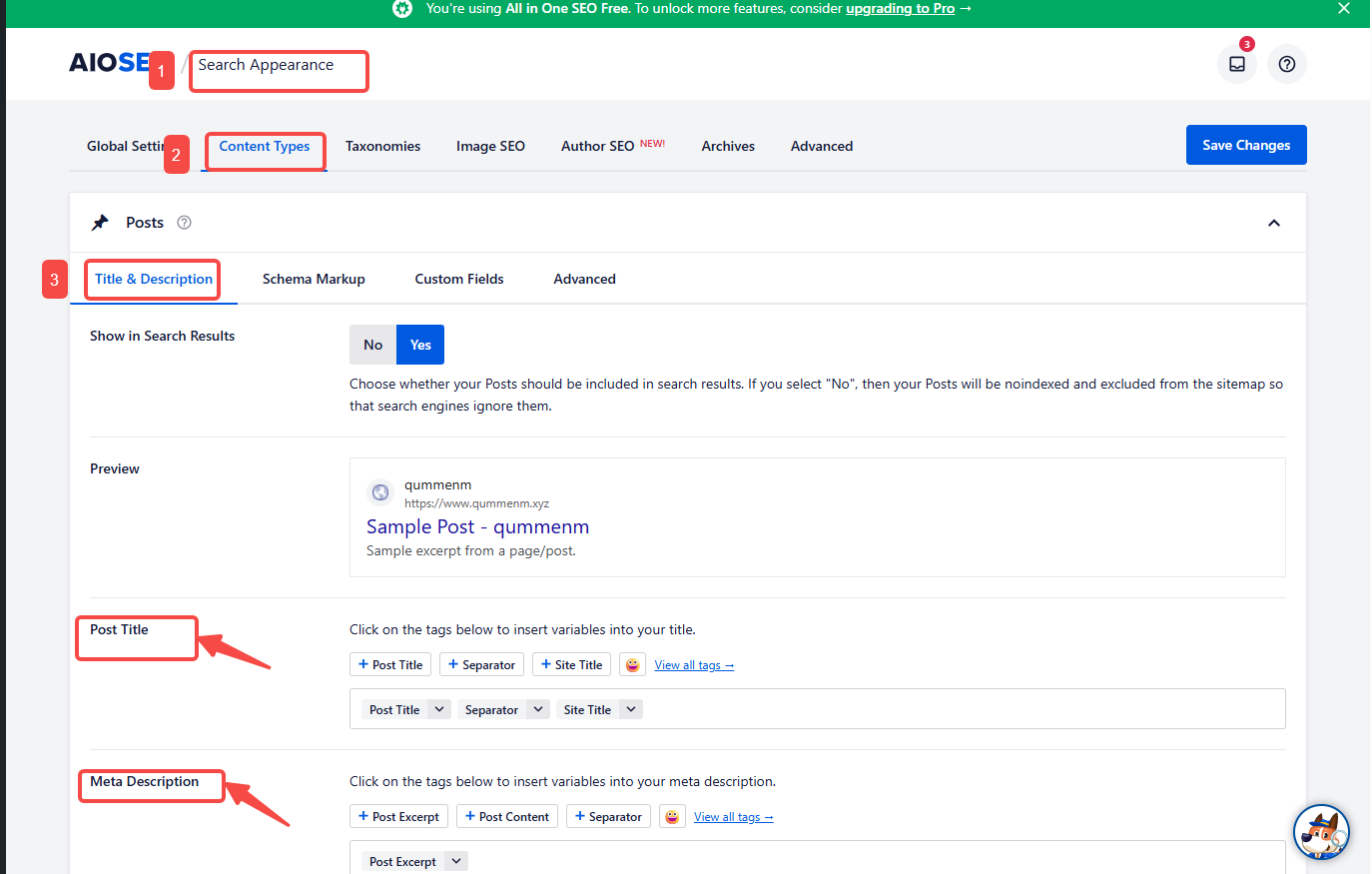Collapse the Posts section
The height and width of the screenshot is (874, 1372).
pos(1274,222)
